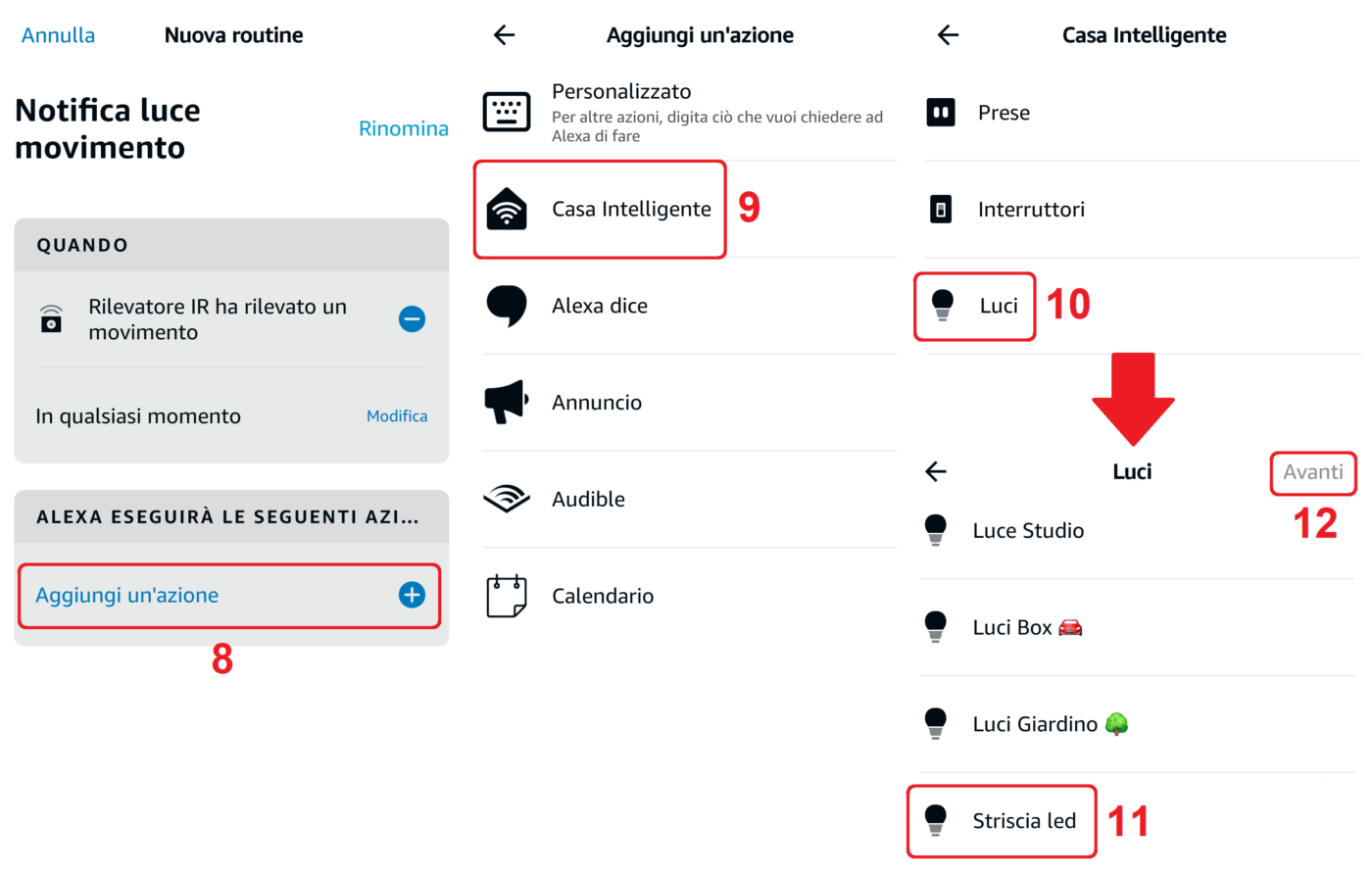Go back from Aggiungi un'azione screen
Viewport: 1372px width, 874px height.
click(504, 35)
